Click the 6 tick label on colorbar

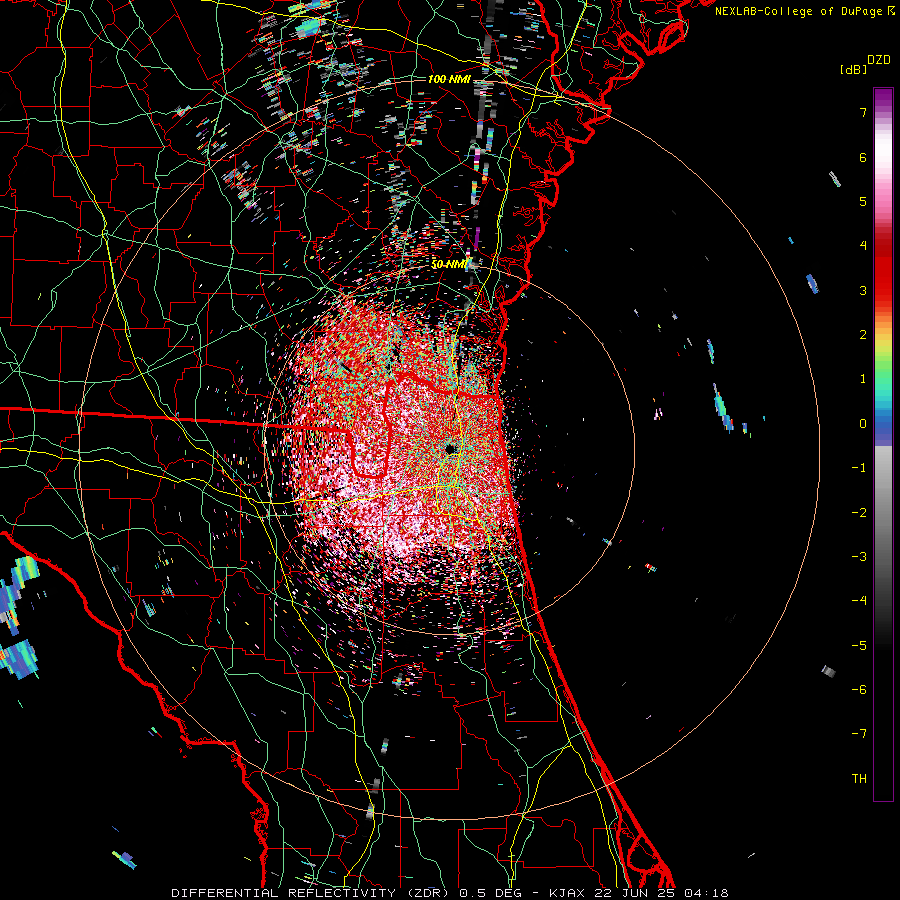click(863, 157)
